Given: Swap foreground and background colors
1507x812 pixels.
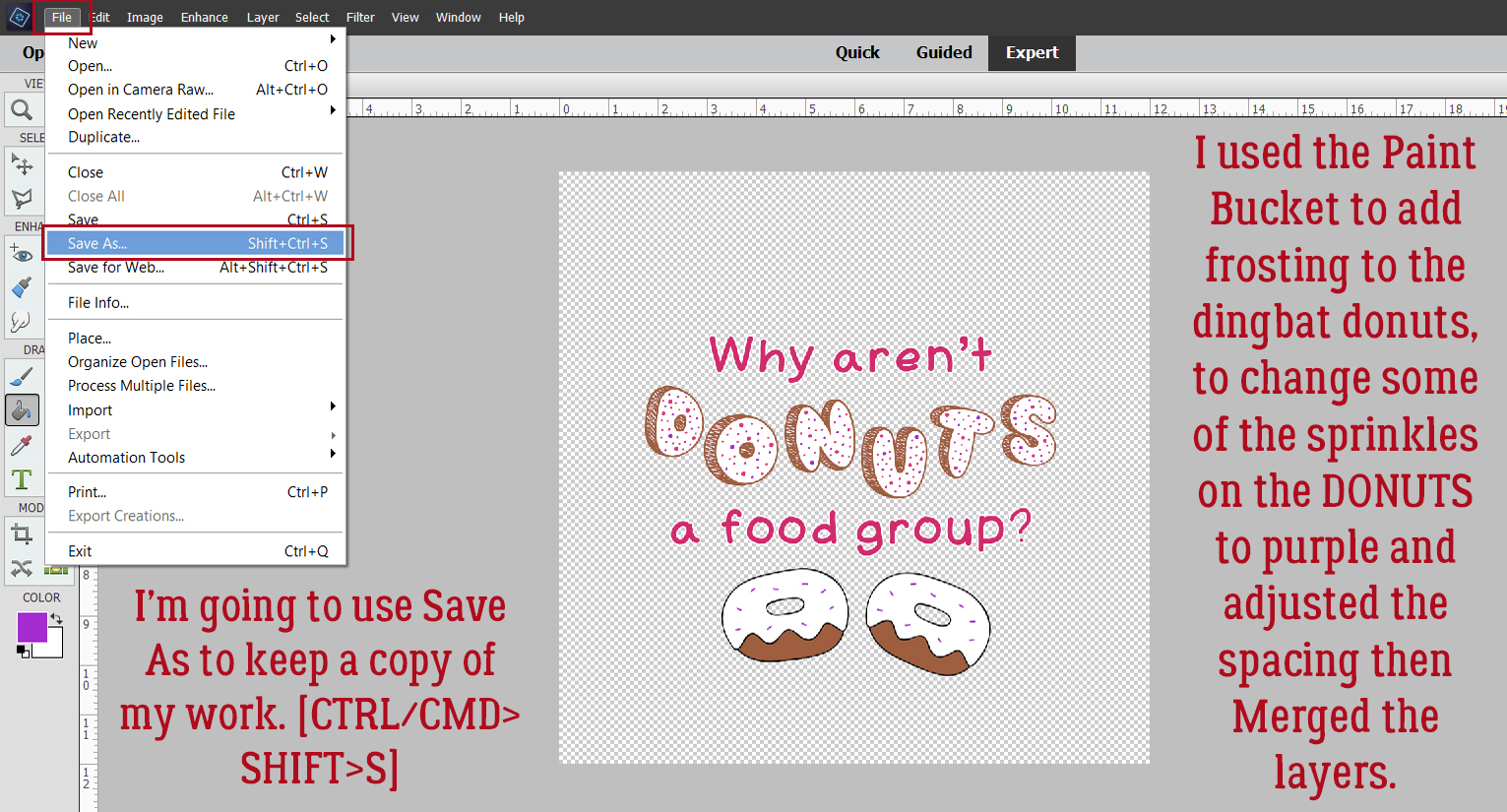Looking at the screenshot, I should (x=56, y=619).
